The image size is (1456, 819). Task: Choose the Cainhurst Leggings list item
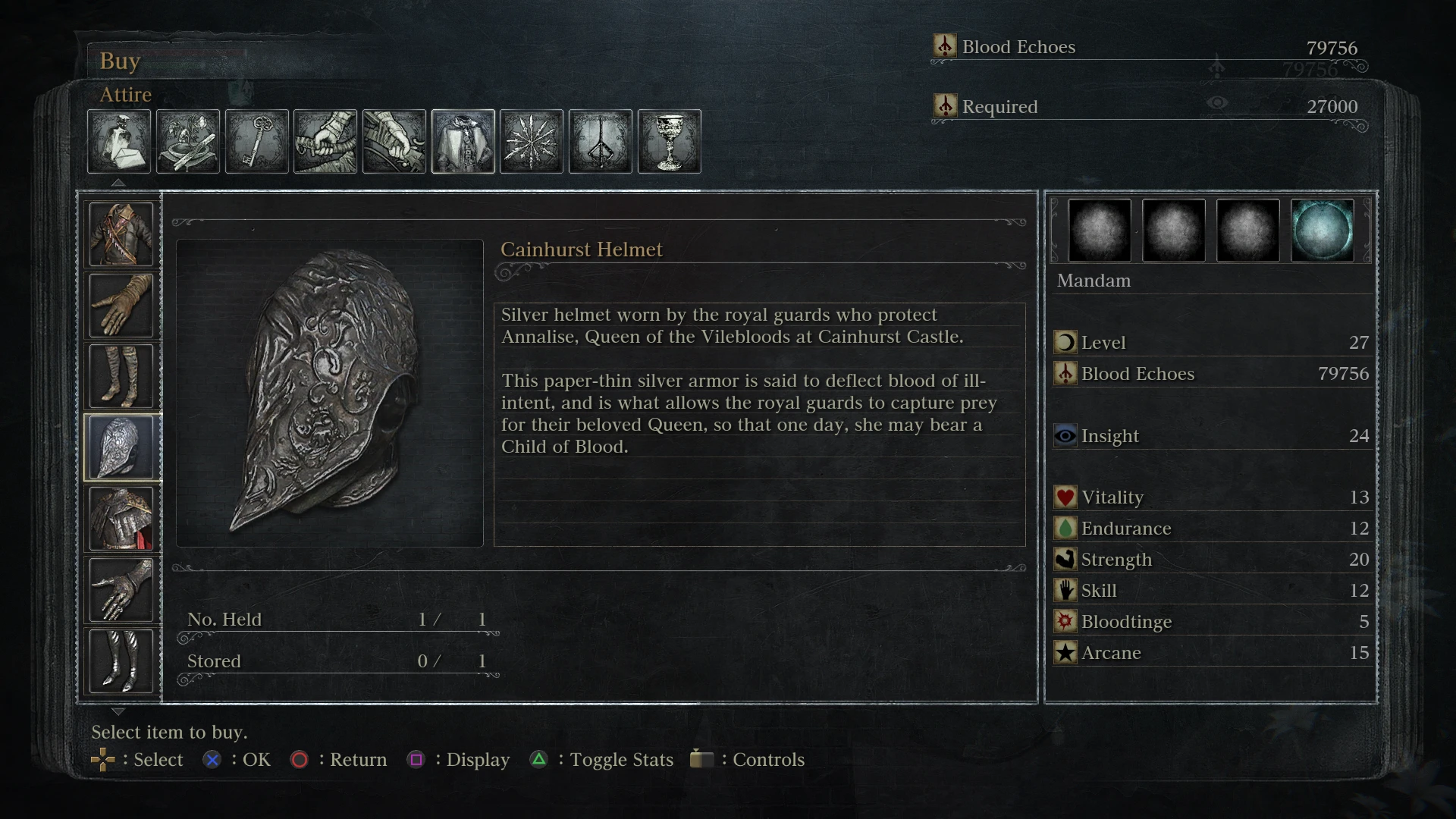(121, 661)
